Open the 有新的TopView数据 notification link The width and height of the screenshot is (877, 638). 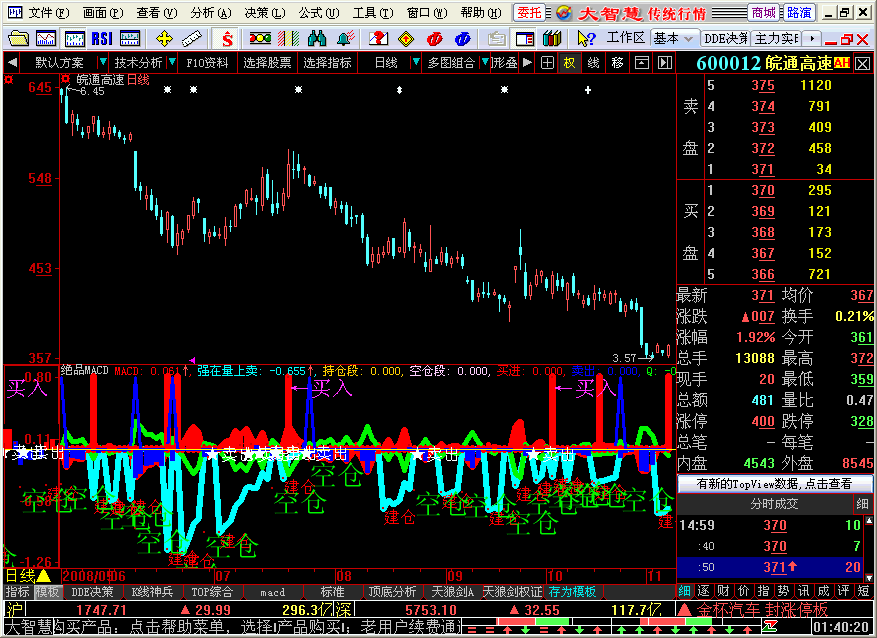coord(774,484)
